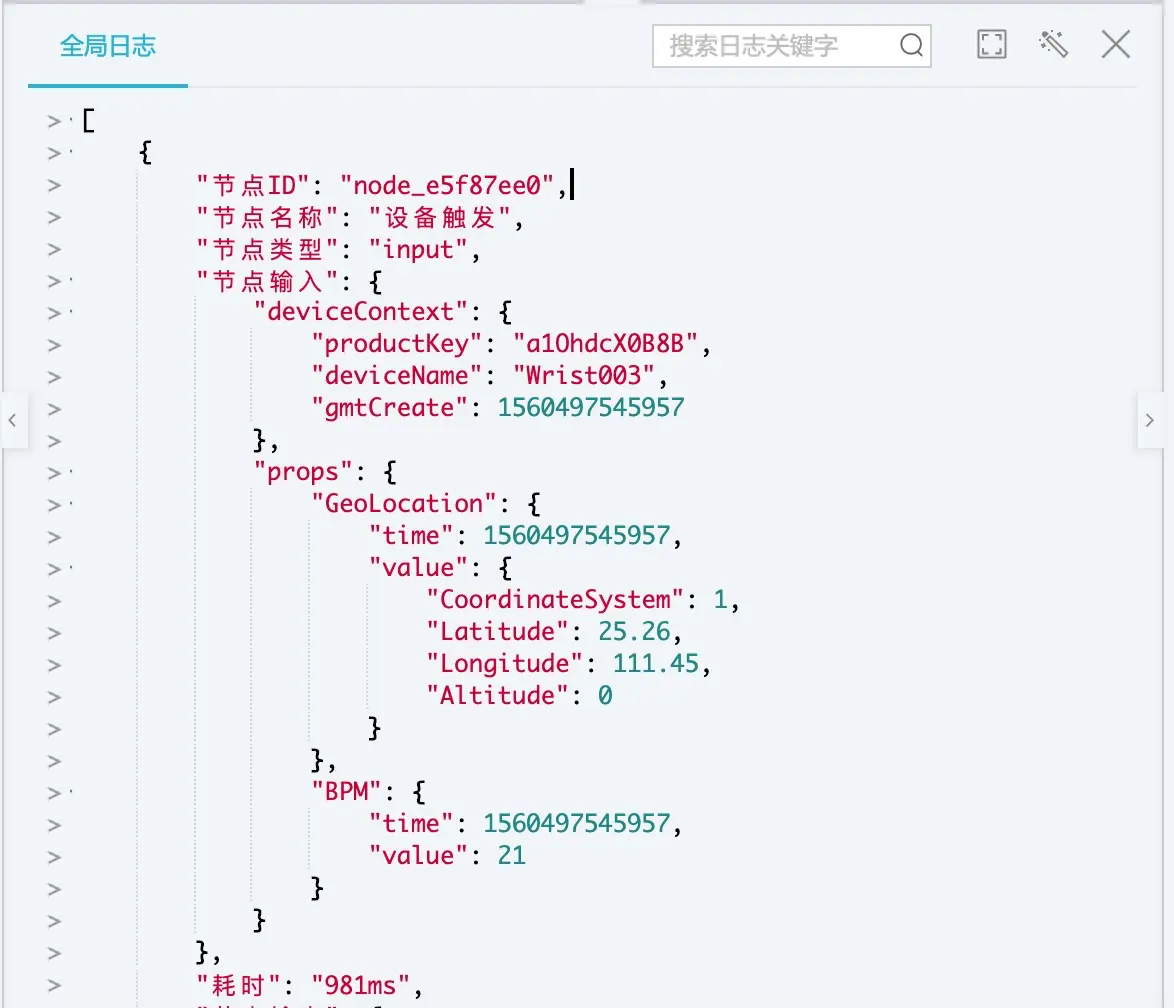The width and height of the screenshot is (1174, 1008).
Task: Click the 耗时 value 981ms
Action: pyautogui.click(x=360, y=986)
